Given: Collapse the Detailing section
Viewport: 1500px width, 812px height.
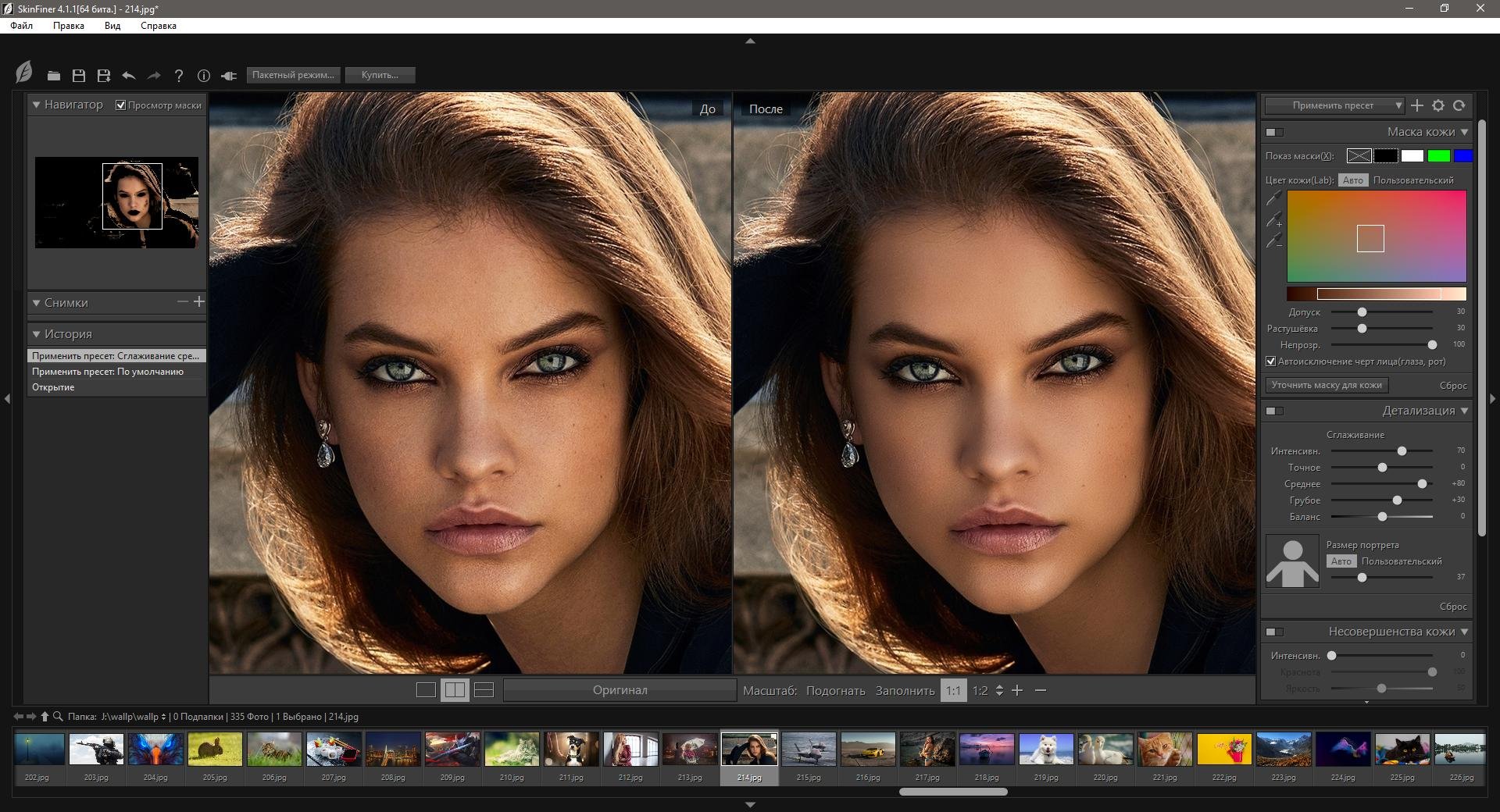Looking at the screenshot, I should coord(1464,411).
